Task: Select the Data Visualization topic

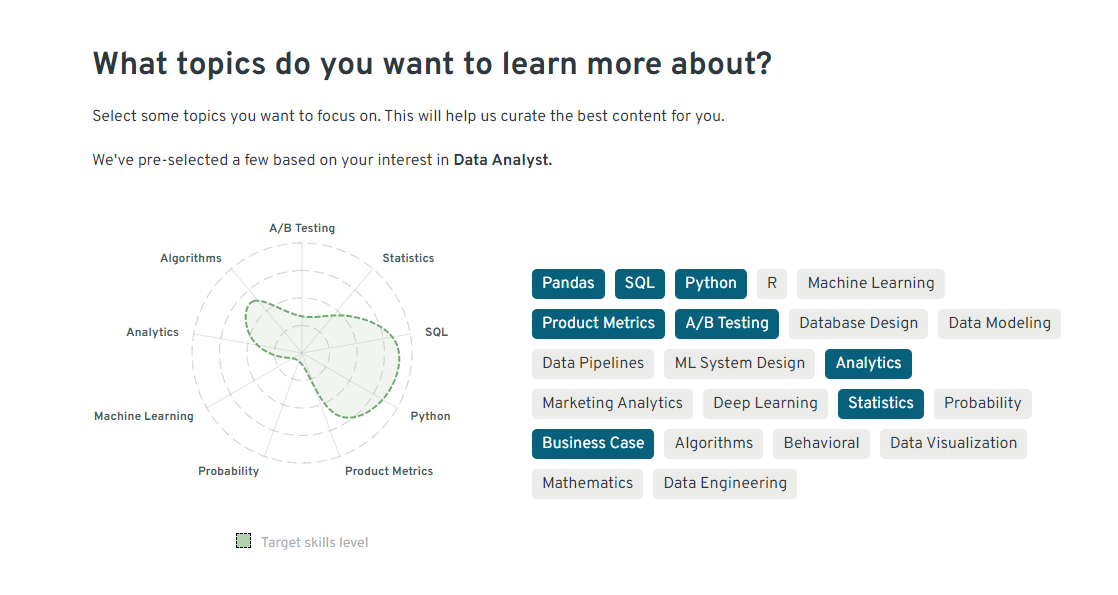Action: point(953,443)
